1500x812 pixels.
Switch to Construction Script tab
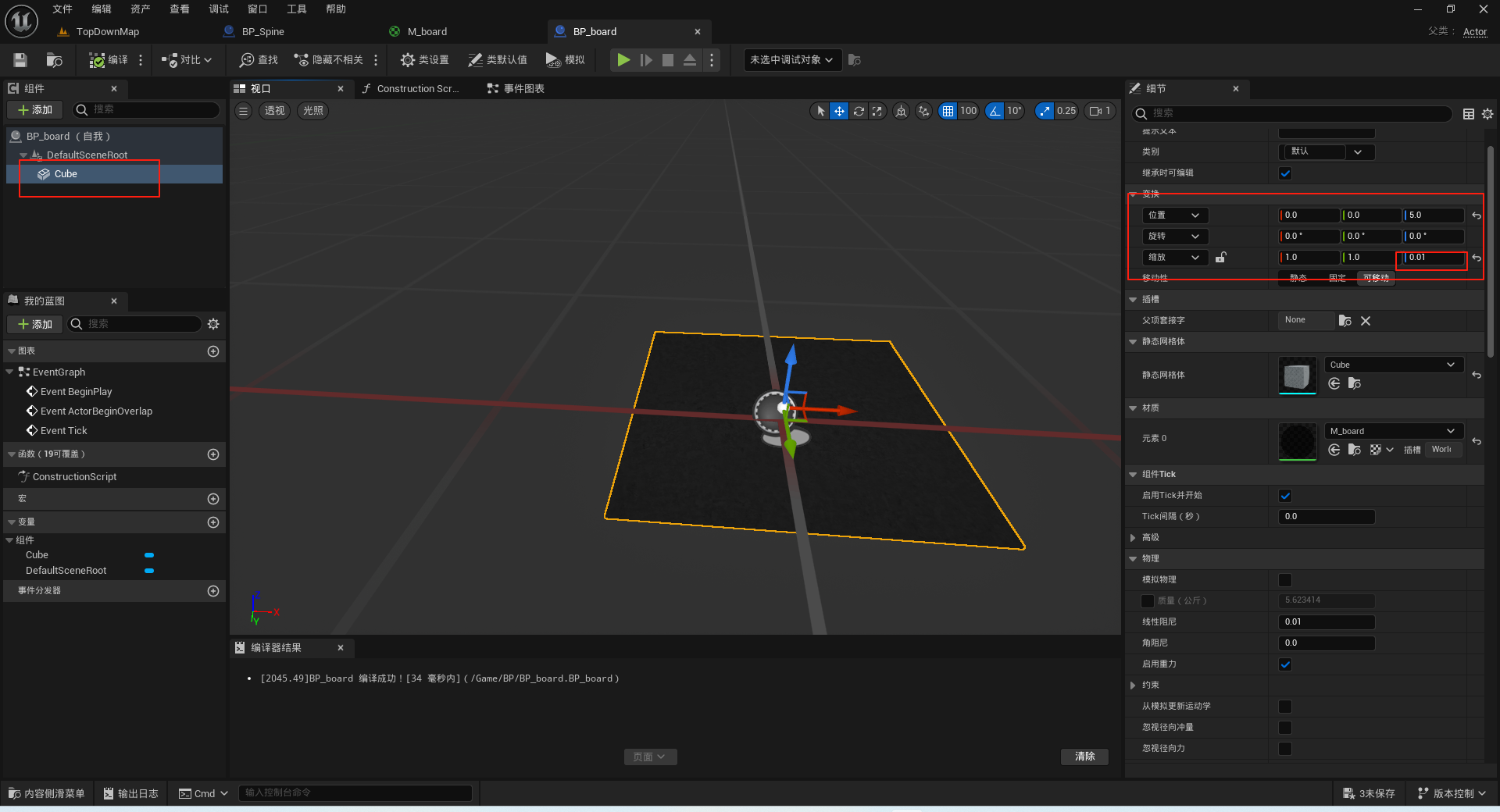[417, 89]
